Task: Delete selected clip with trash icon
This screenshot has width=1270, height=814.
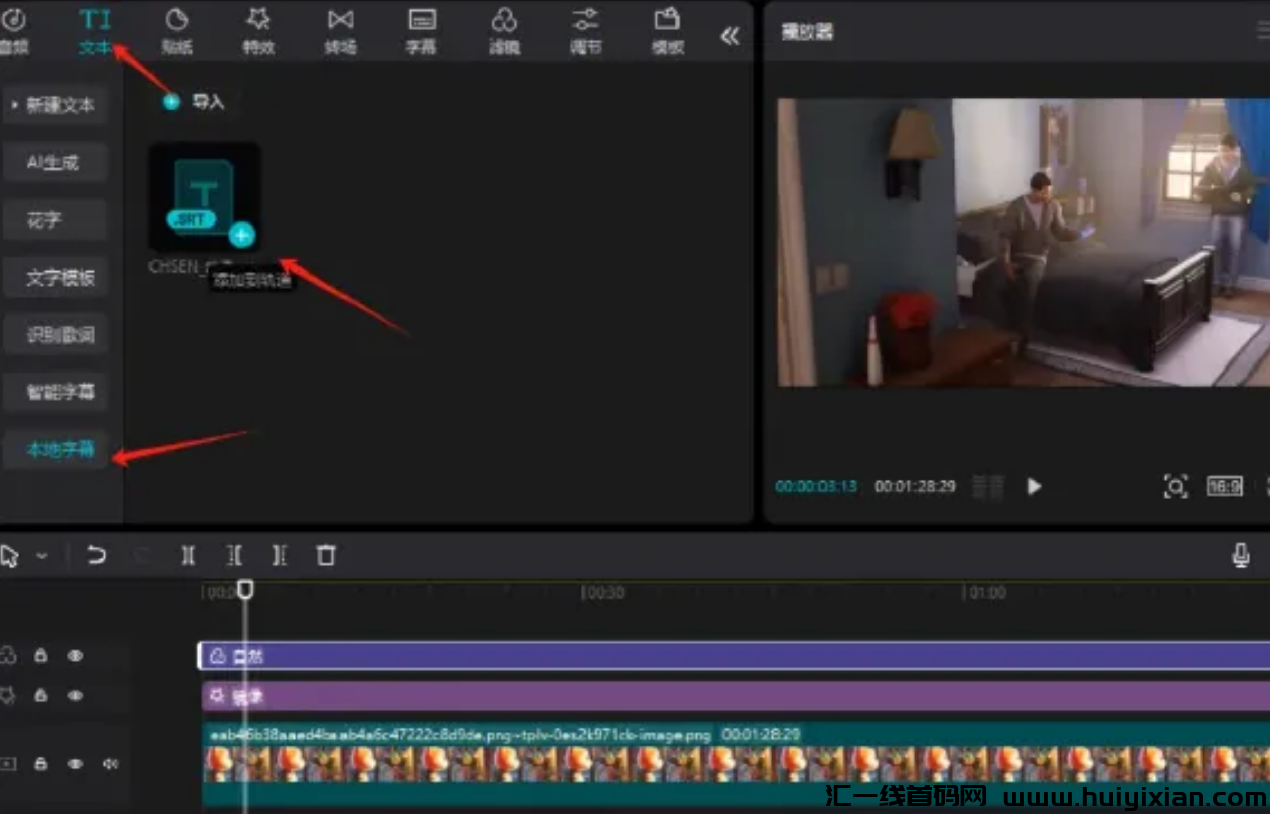Action: (x=326, y=555)
